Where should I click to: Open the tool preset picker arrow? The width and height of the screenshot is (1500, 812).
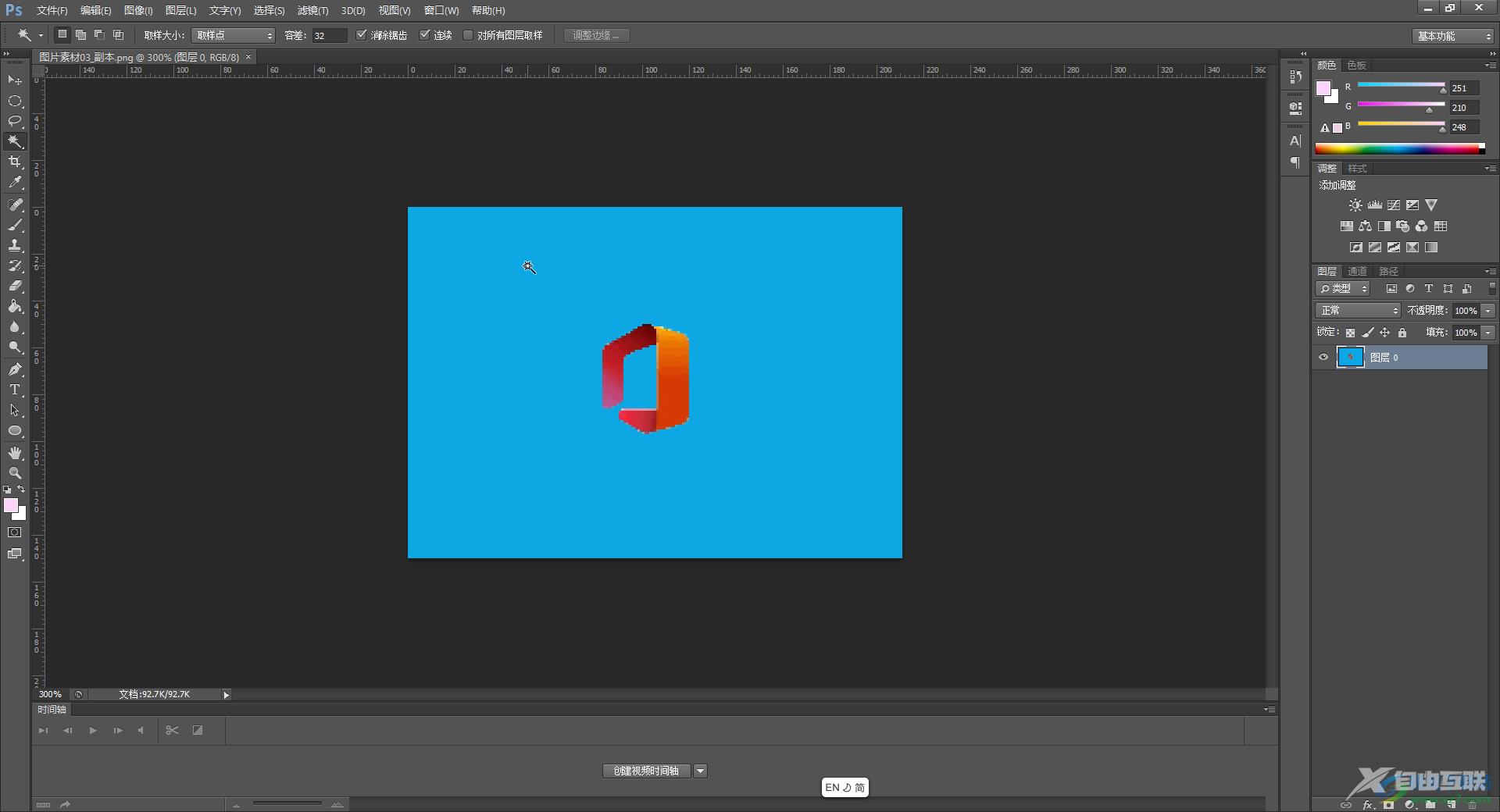(41, 36)
